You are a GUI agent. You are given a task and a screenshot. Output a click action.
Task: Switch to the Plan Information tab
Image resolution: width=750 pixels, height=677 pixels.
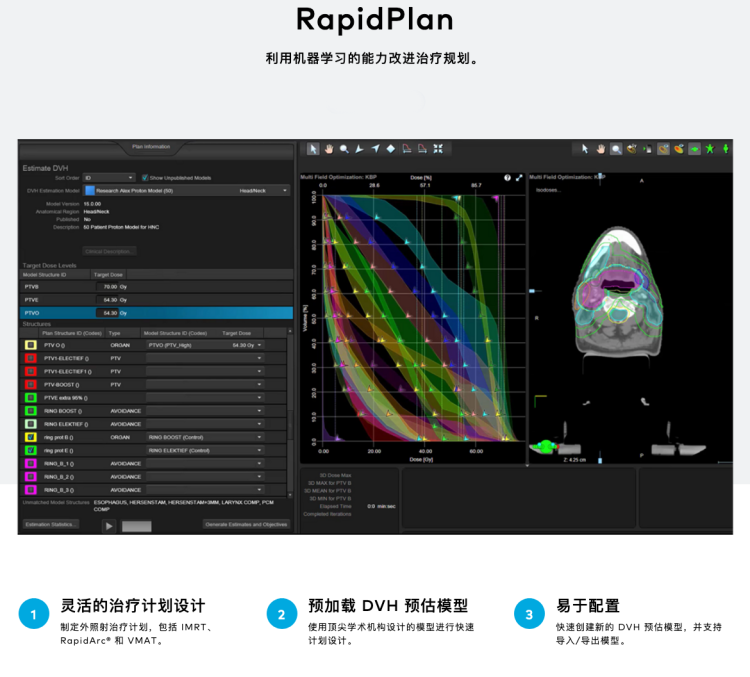(x=151, y=147)
